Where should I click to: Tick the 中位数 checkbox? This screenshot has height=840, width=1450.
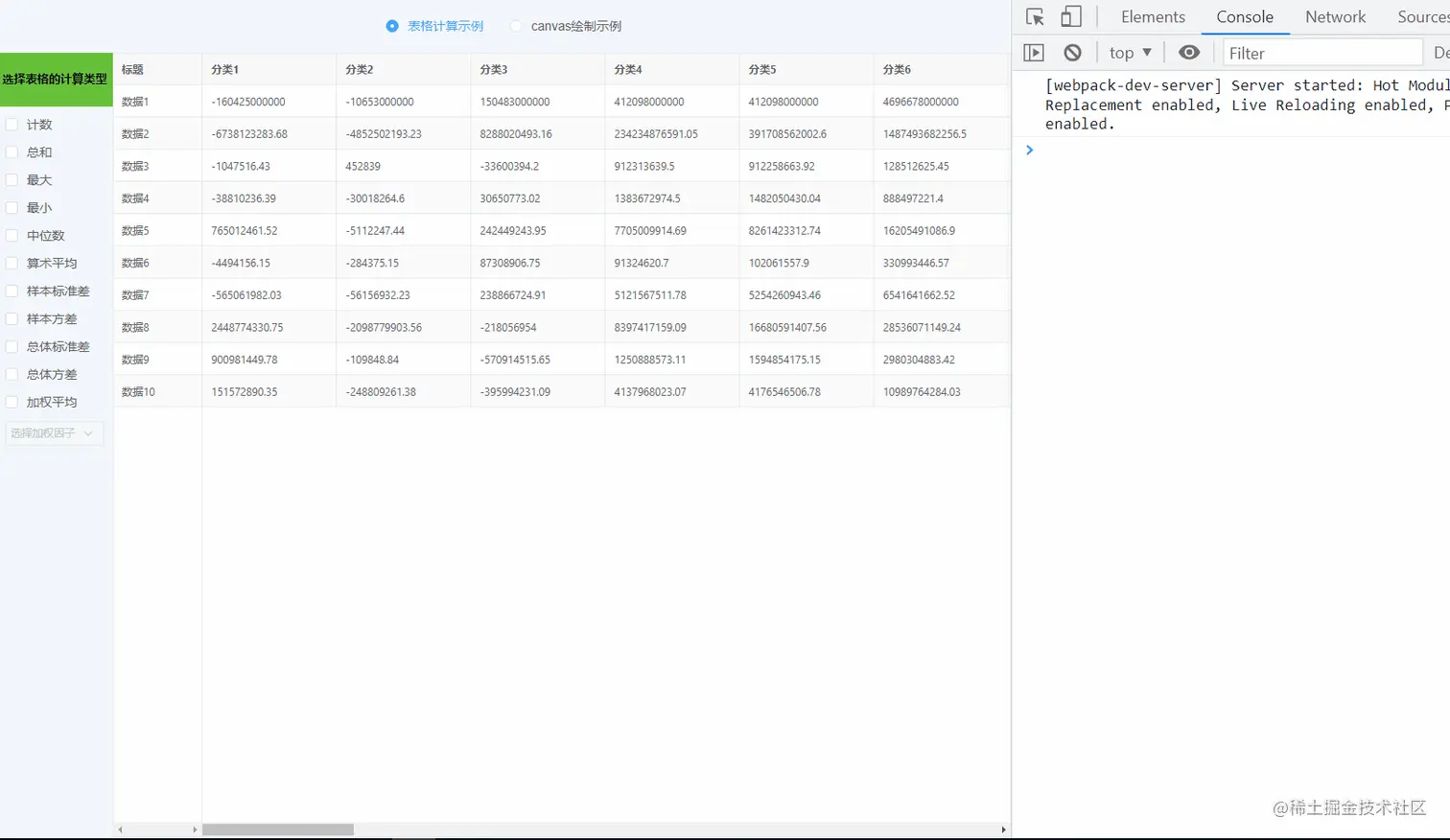click(12, 236)
